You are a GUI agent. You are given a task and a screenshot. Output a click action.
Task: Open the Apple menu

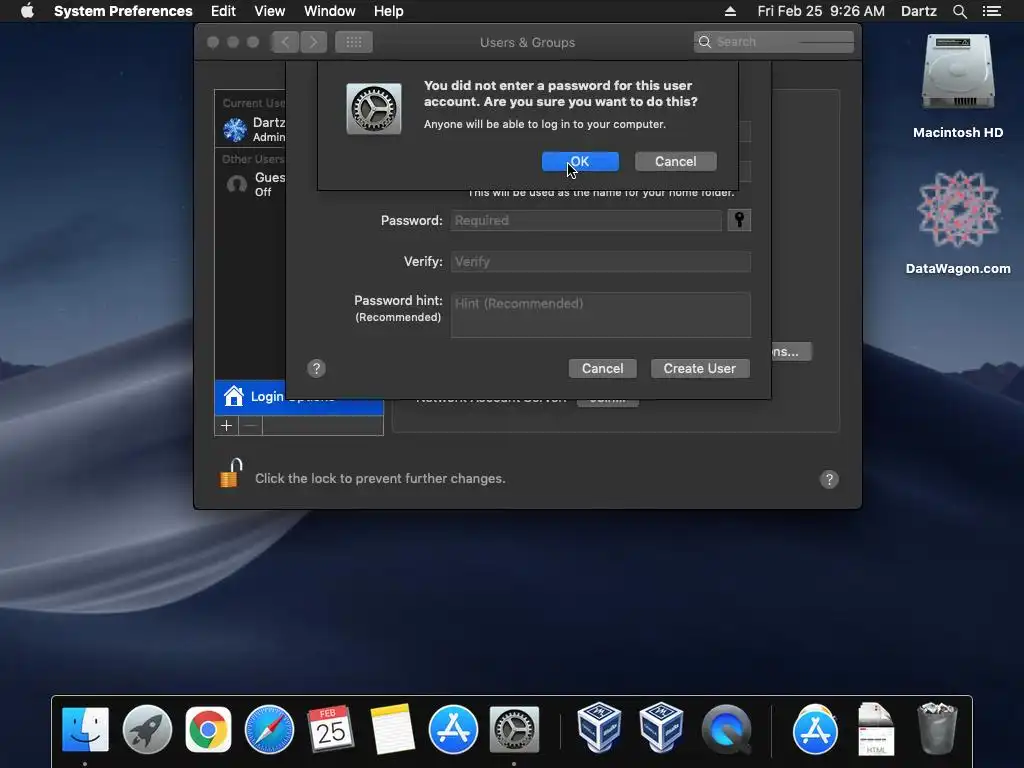27,11
